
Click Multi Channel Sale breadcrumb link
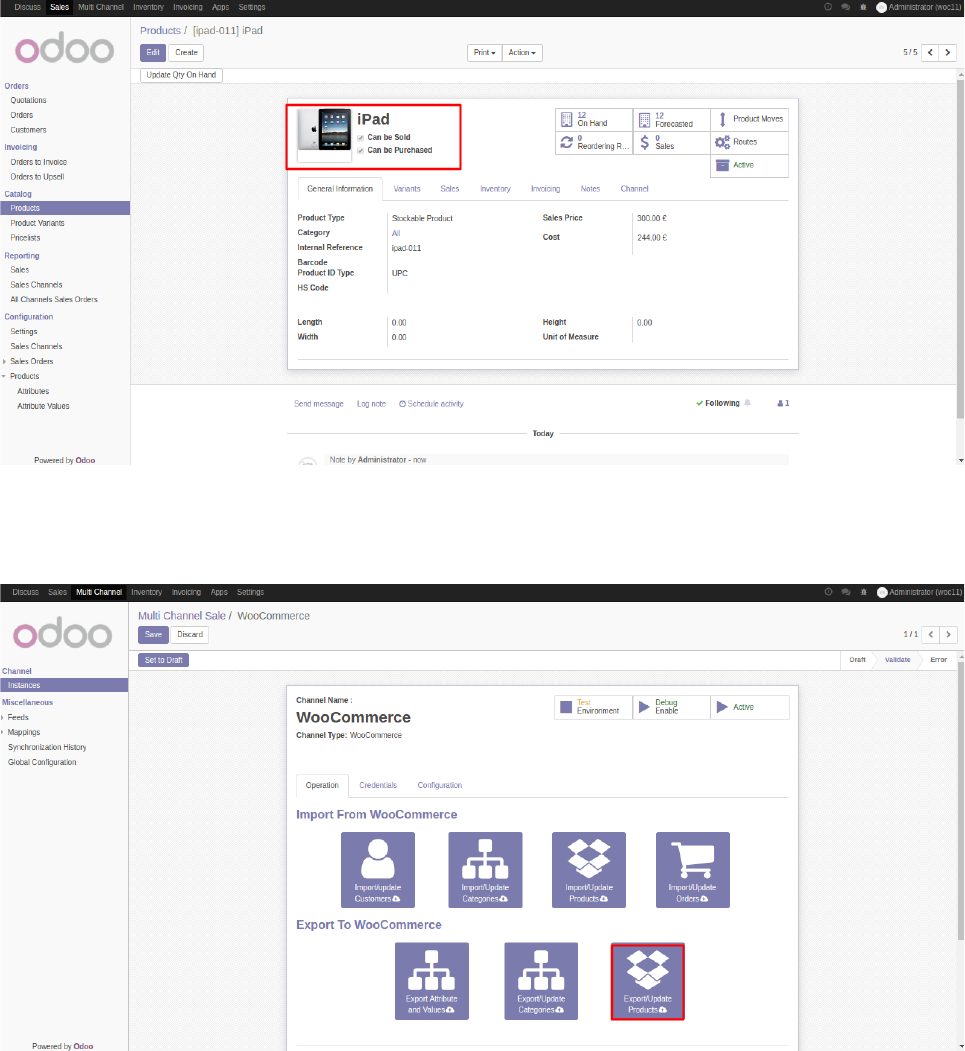[x=182, y=616]
